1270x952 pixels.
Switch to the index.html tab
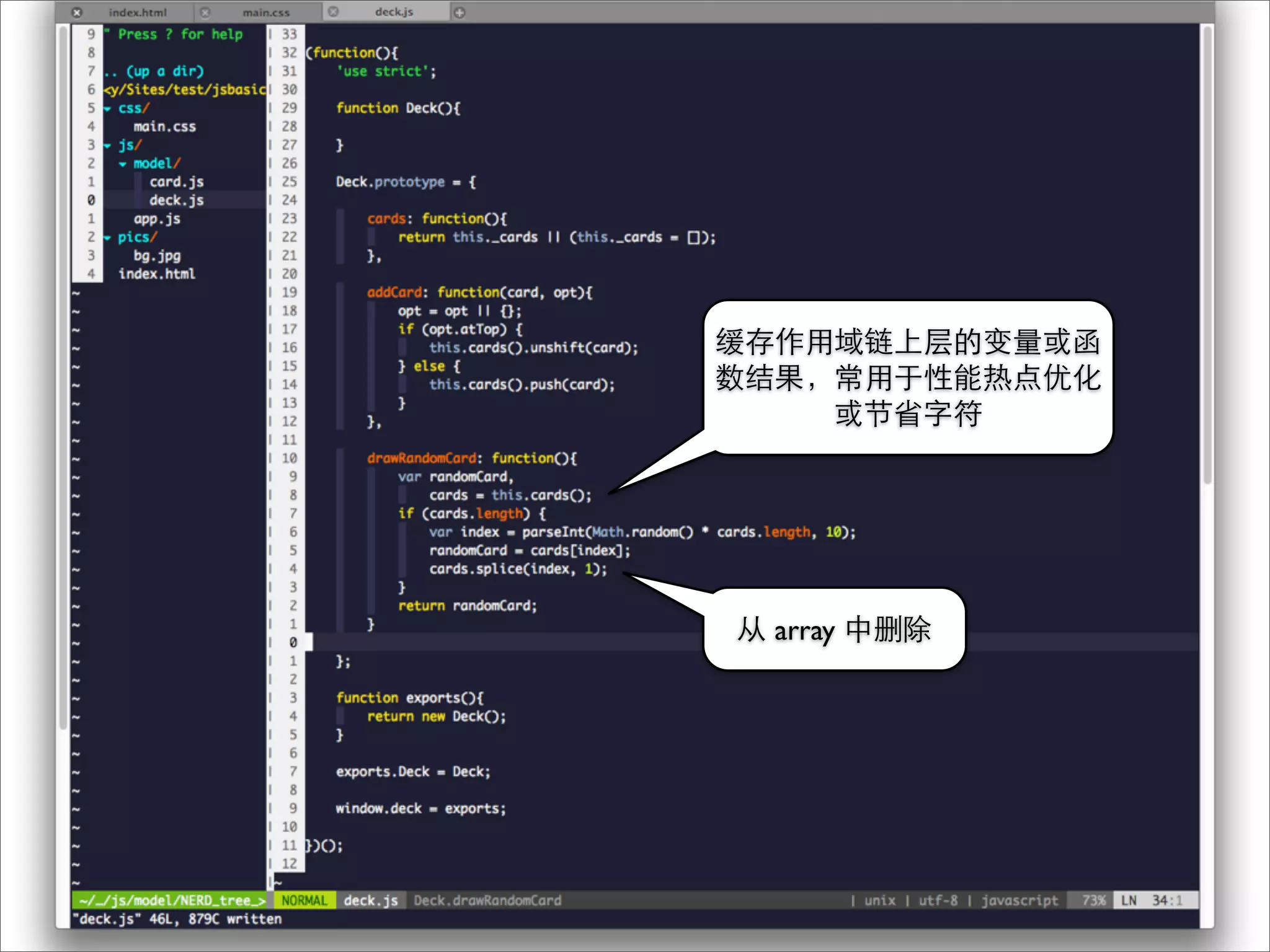[138, 12]
